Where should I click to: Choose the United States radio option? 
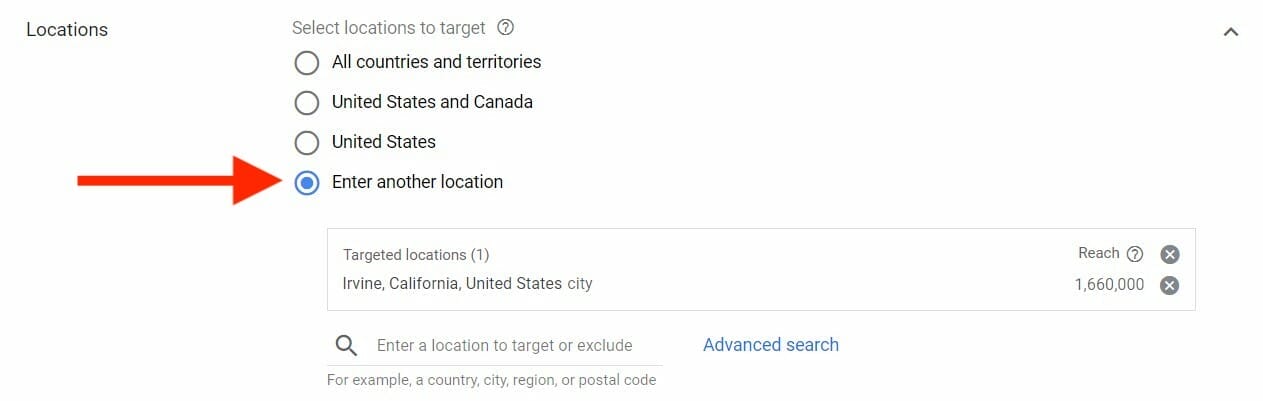(x=307, y=143)
